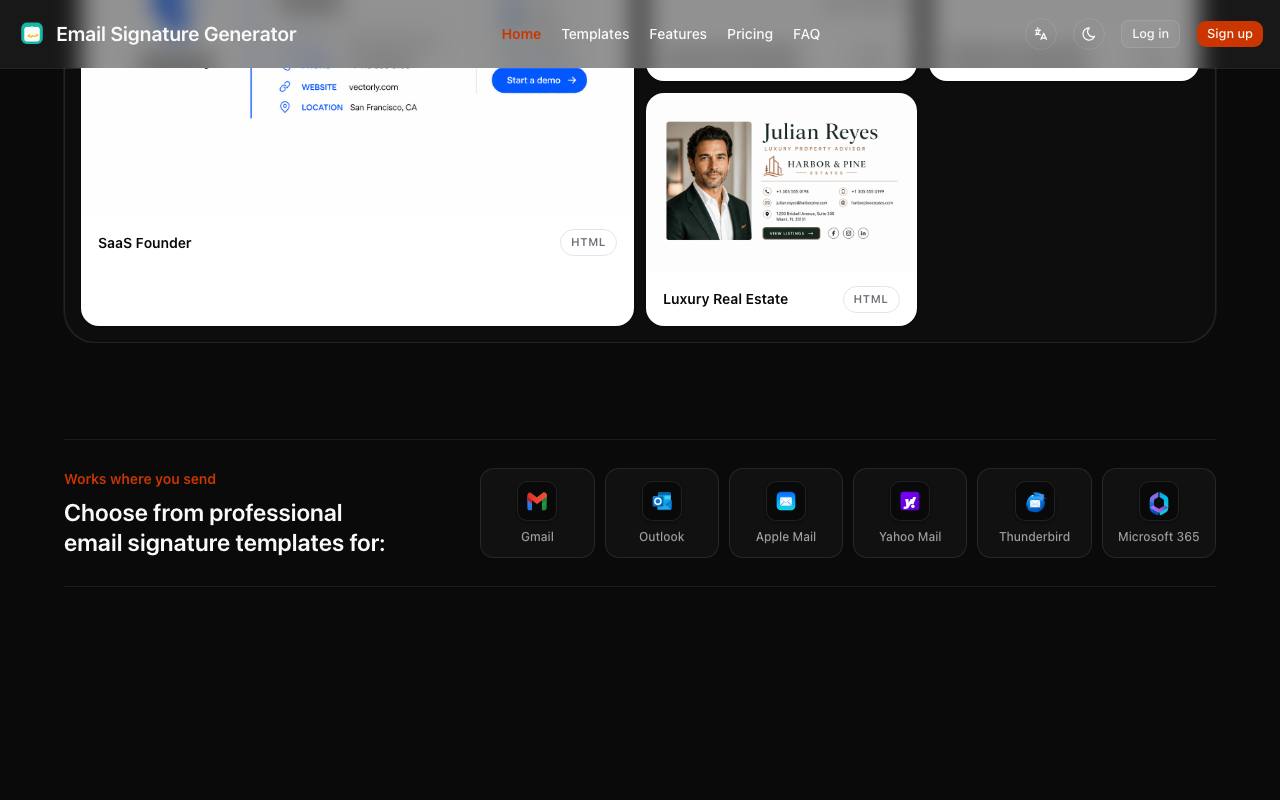Viewport: 1280px width, 800px height.
Task: Select the HTML badge on Luxury Real Estate
Action: pyautogui.click(x=871, y=299)
